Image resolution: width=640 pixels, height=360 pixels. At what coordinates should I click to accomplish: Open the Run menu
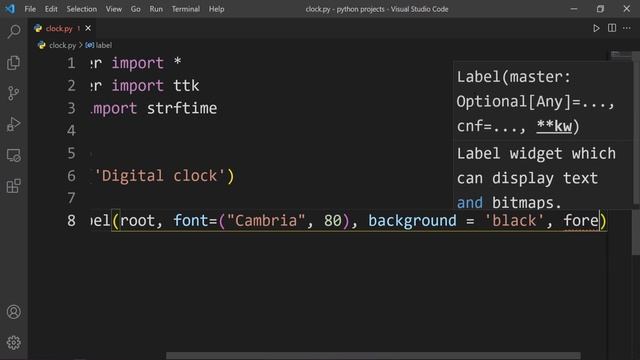pos(156,9)
